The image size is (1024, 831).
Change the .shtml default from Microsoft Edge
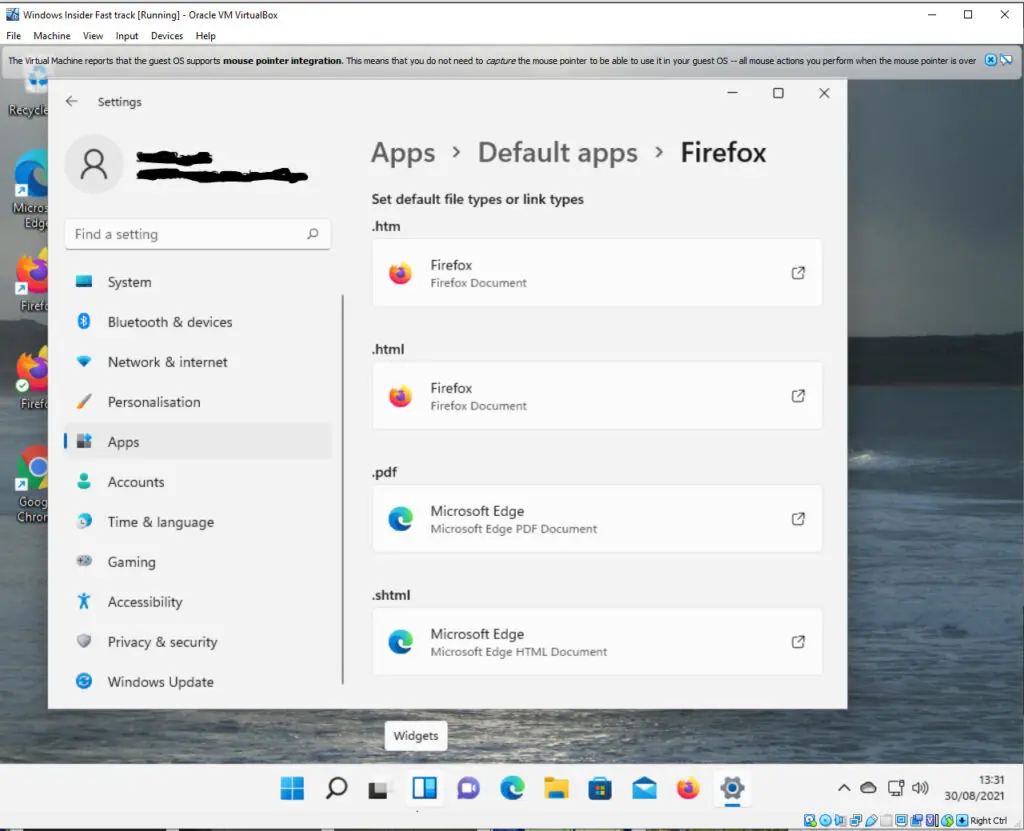tap(597, 642)
